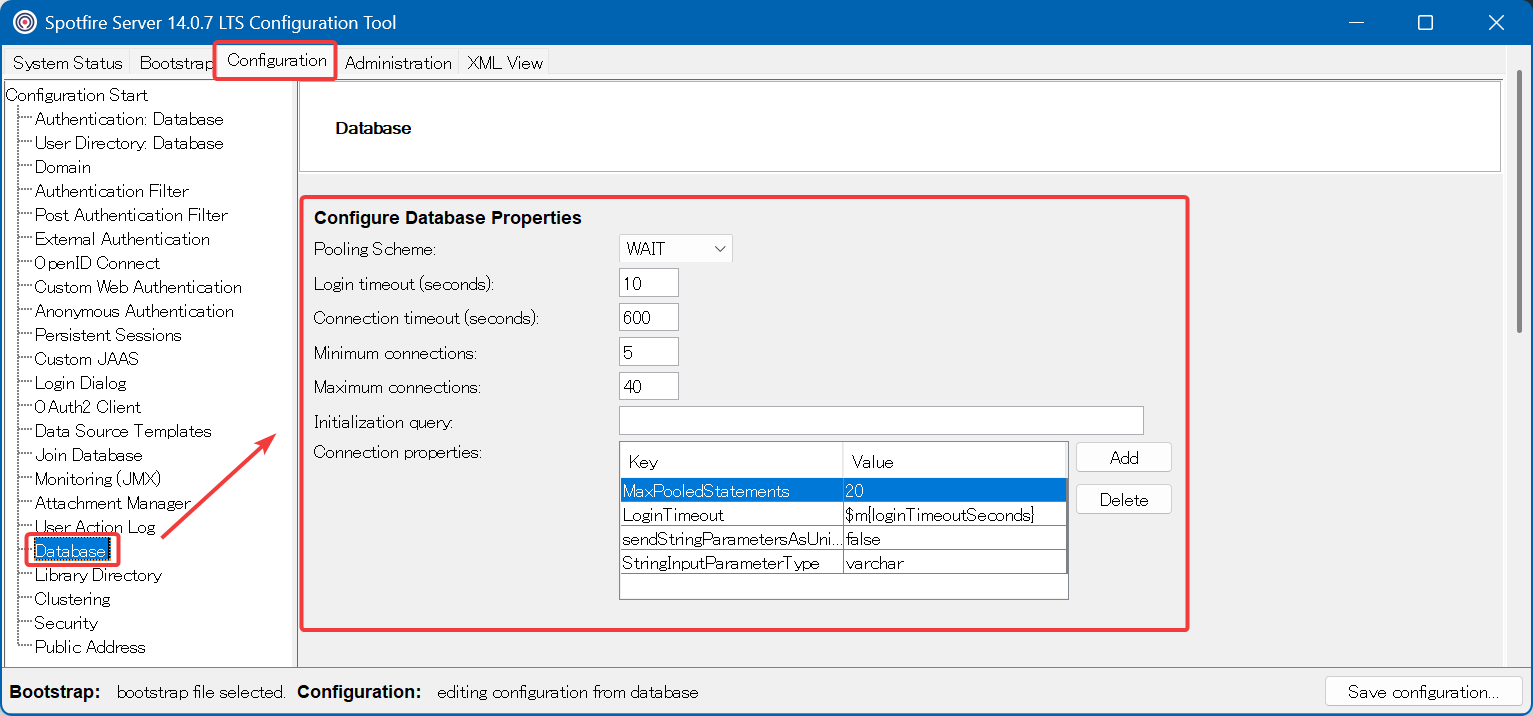
Task: Open the Pooling Scheme dropdown
Action: click(x=676, y=249)
